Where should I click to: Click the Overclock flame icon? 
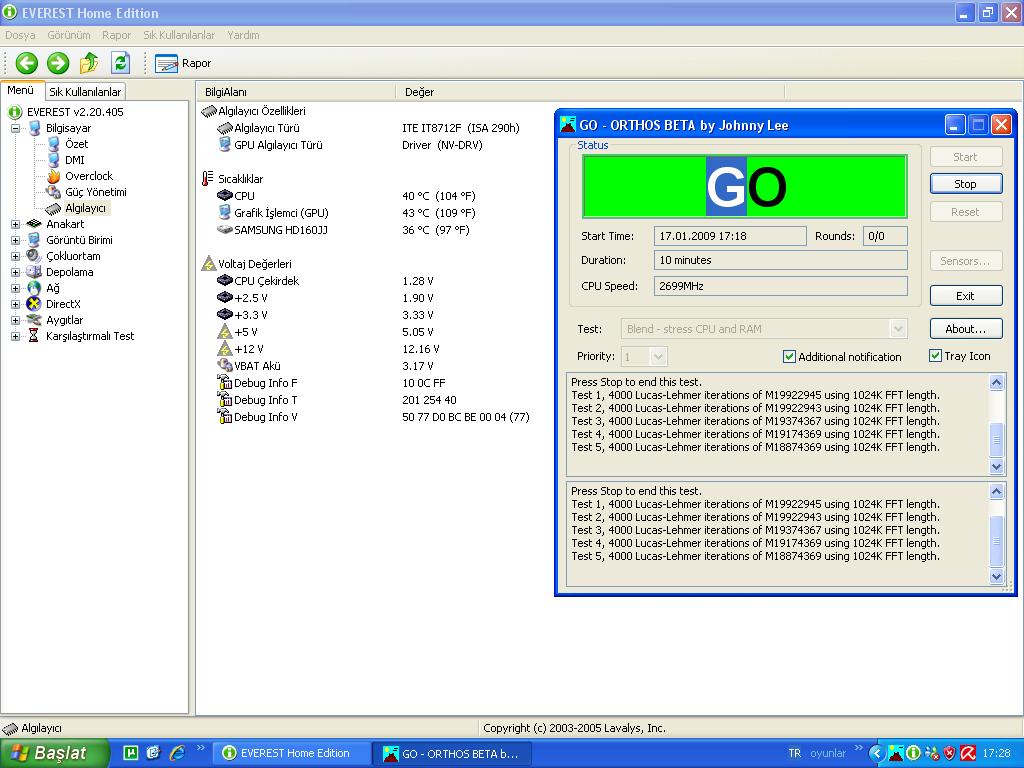point(53,176)
